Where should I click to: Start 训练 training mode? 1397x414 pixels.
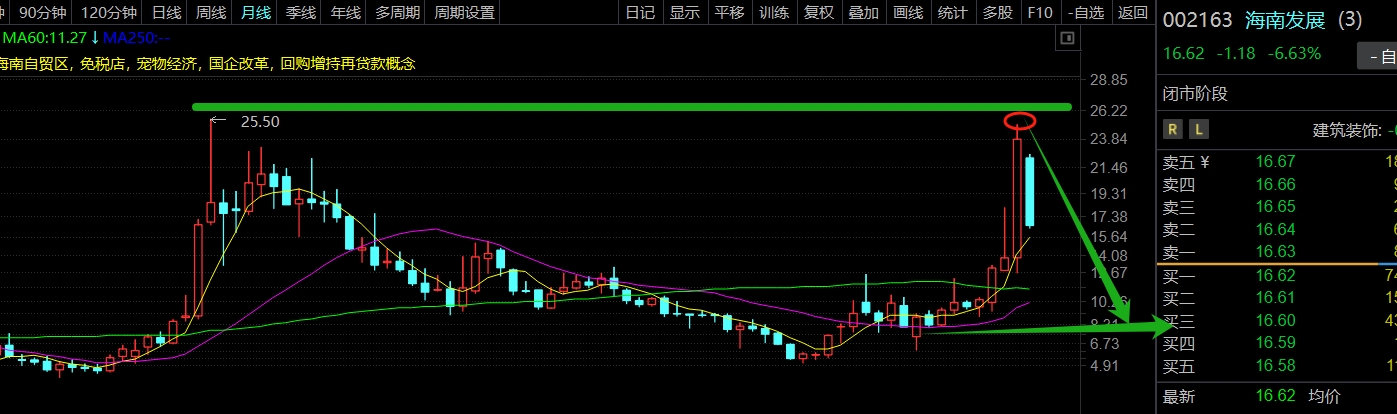pos(774,12)
